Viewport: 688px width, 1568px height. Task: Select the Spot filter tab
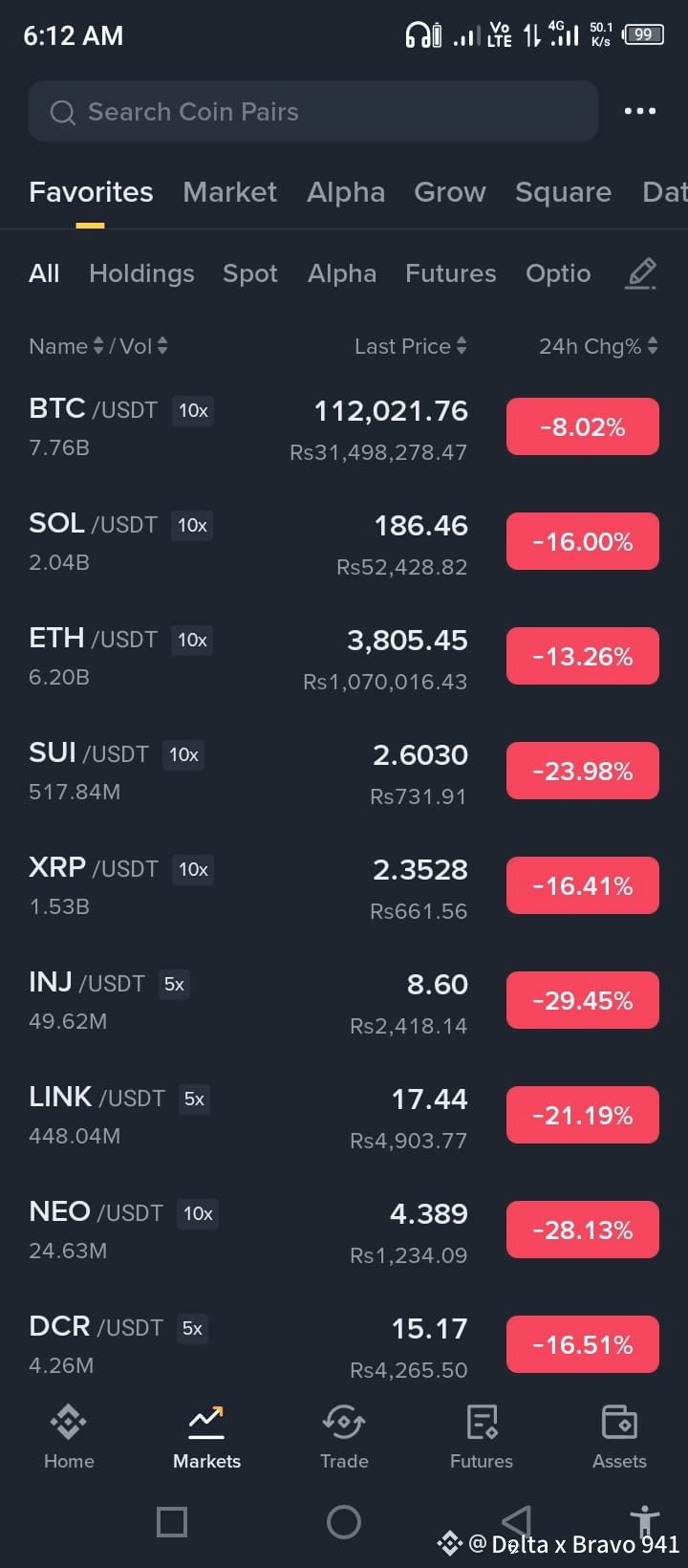click(250, 273)
